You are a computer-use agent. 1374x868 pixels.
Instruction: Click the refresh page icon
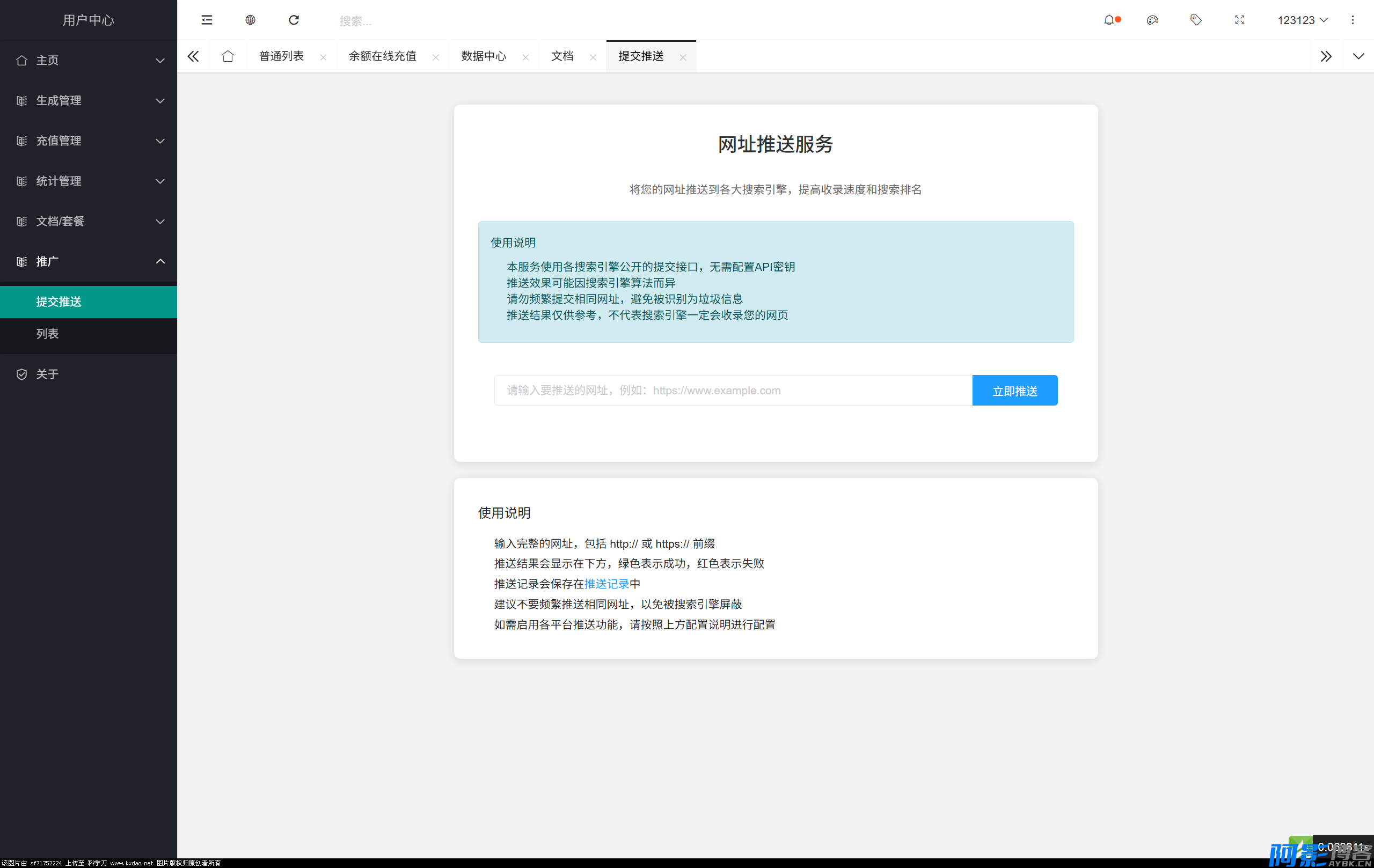[x=294, y=20]
